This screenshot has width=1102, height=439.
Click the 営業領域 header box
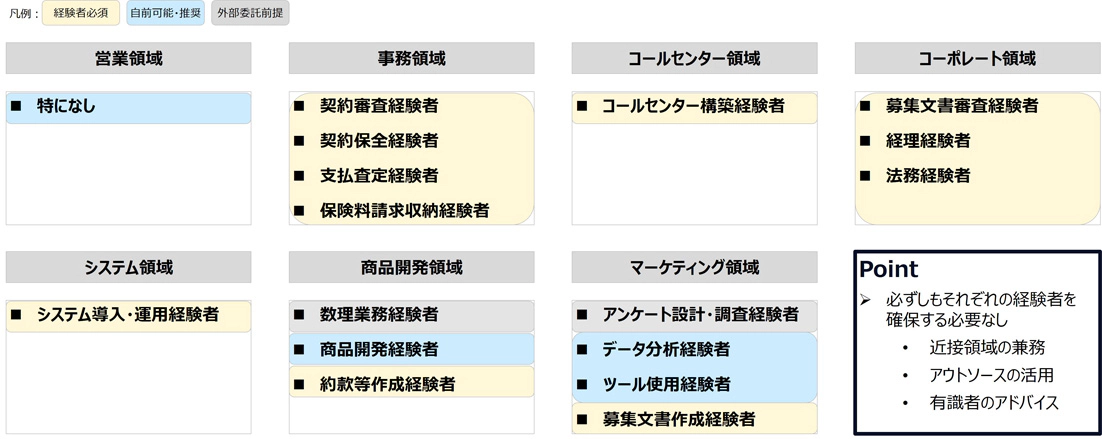(128, 59)
